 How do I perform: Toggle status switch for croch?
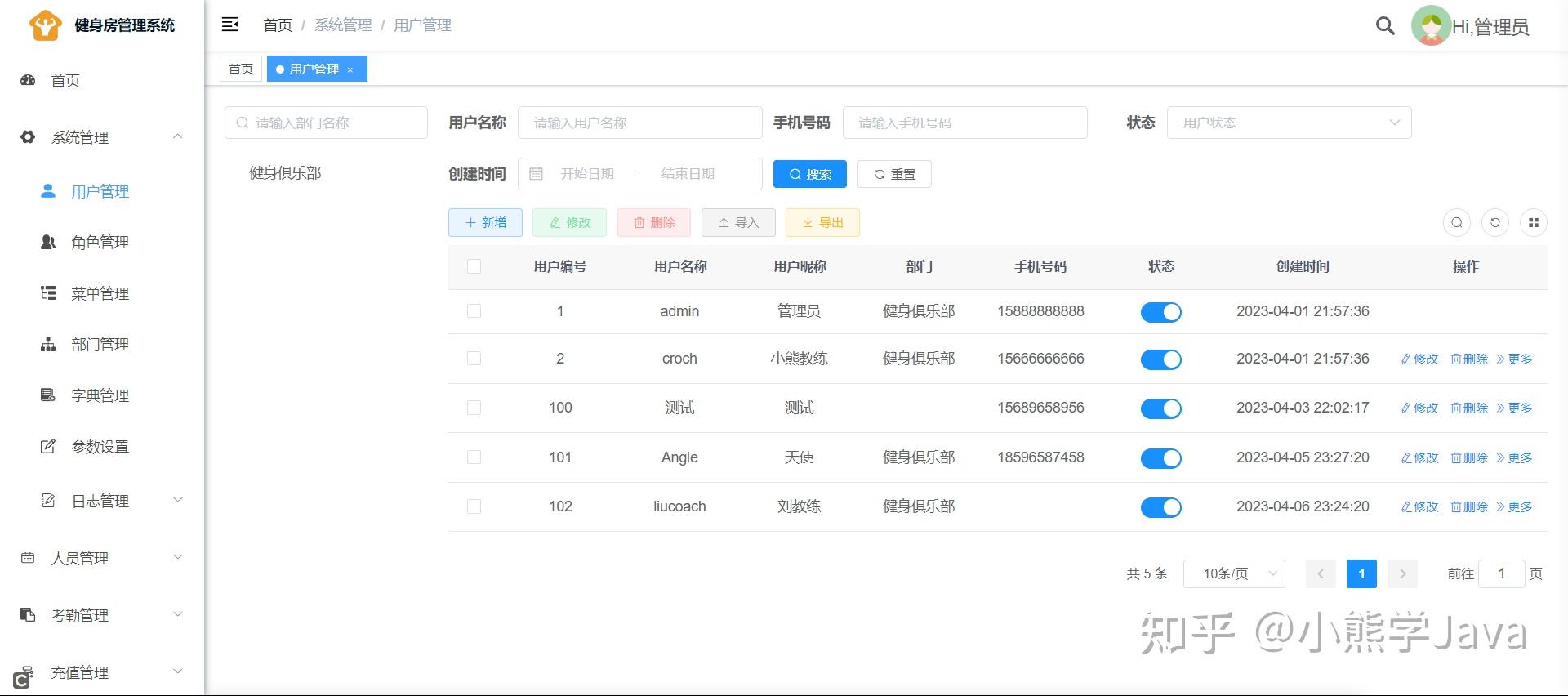point(1160,359)
